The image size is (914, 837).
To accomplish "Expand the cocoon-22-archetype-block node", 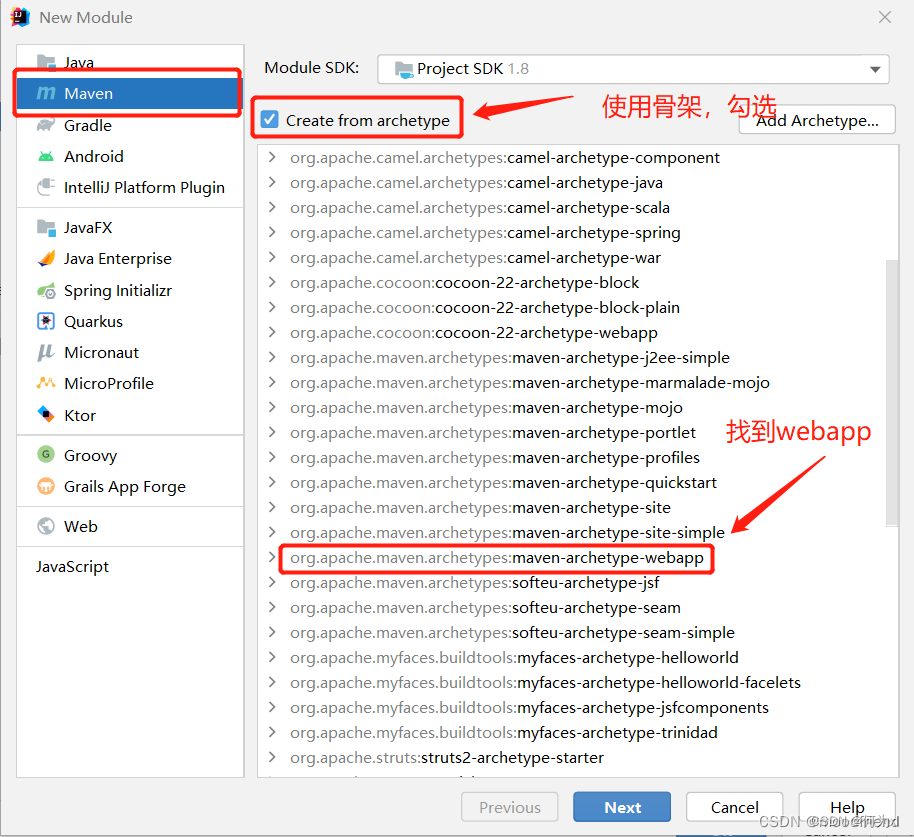I will coord(272,282).
